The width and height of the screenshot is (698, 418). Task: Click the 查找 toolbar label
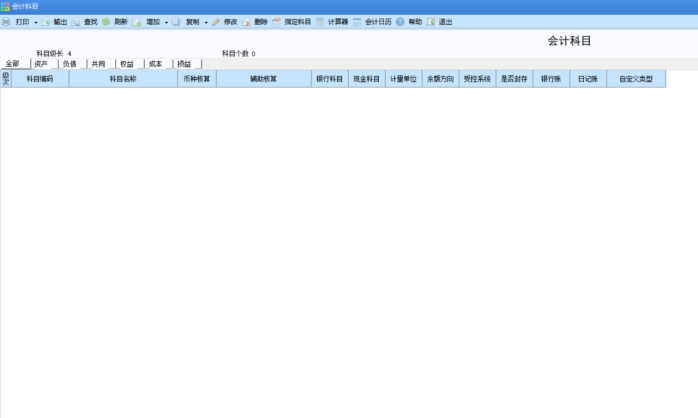(x=90, y=22)
